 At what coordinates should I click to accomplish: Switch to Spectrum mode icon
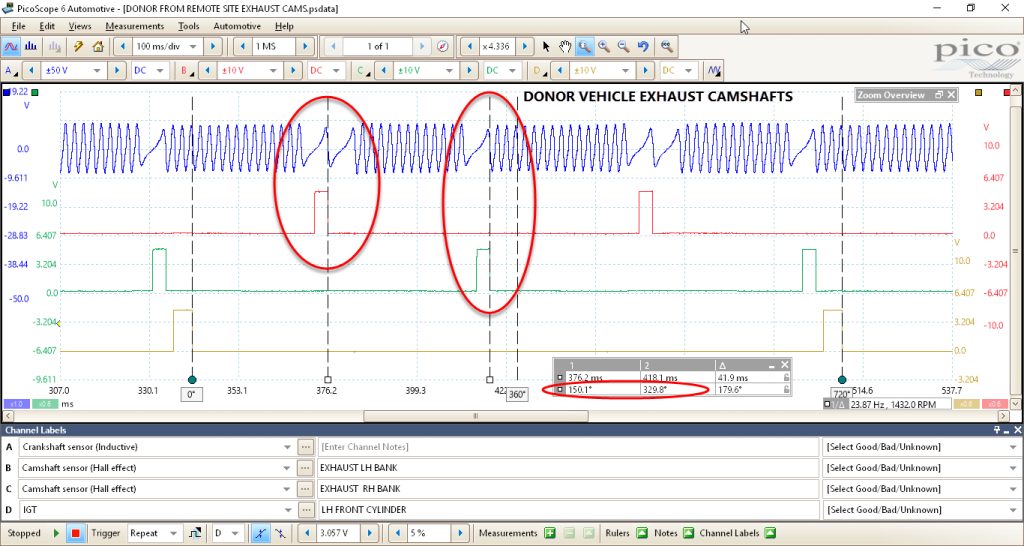pos(31,47)
